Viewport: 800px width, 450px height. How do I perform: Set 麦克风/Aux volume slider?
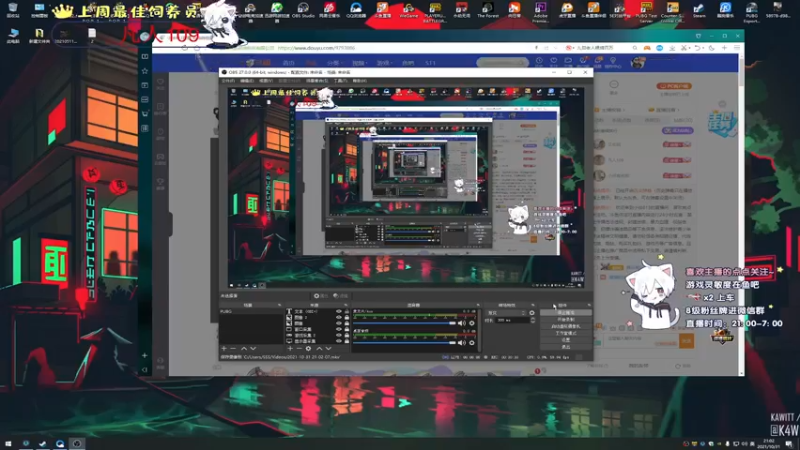(x=404, y=323)
